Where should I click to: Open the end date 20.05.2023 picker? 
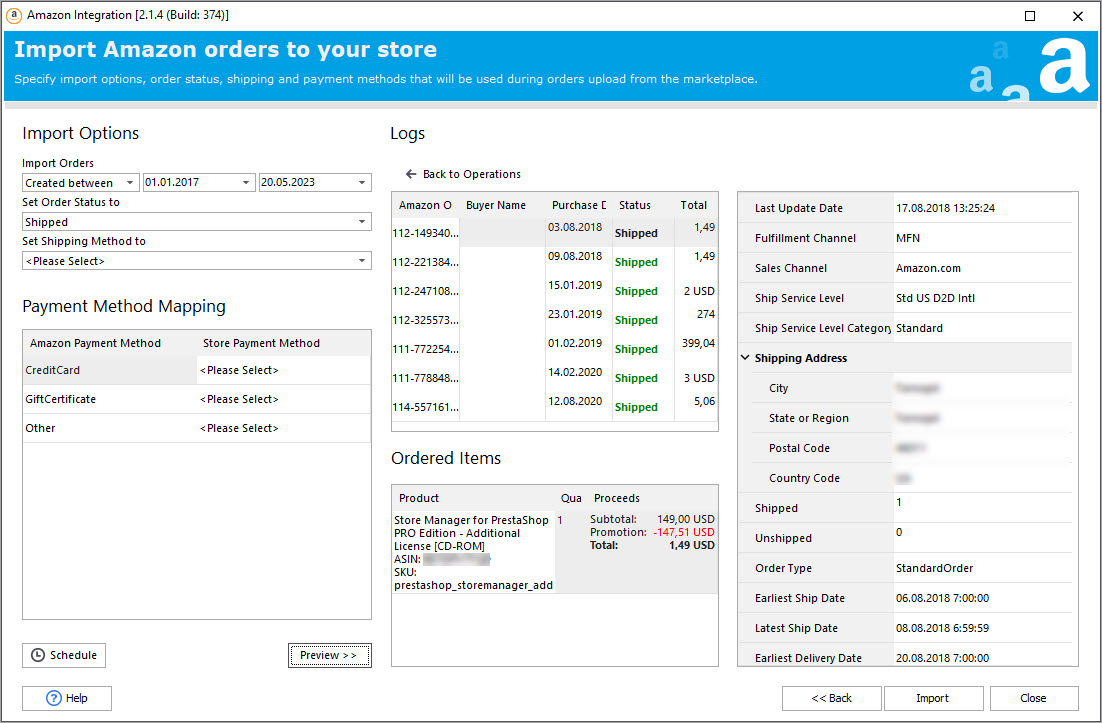click(362, 183)
